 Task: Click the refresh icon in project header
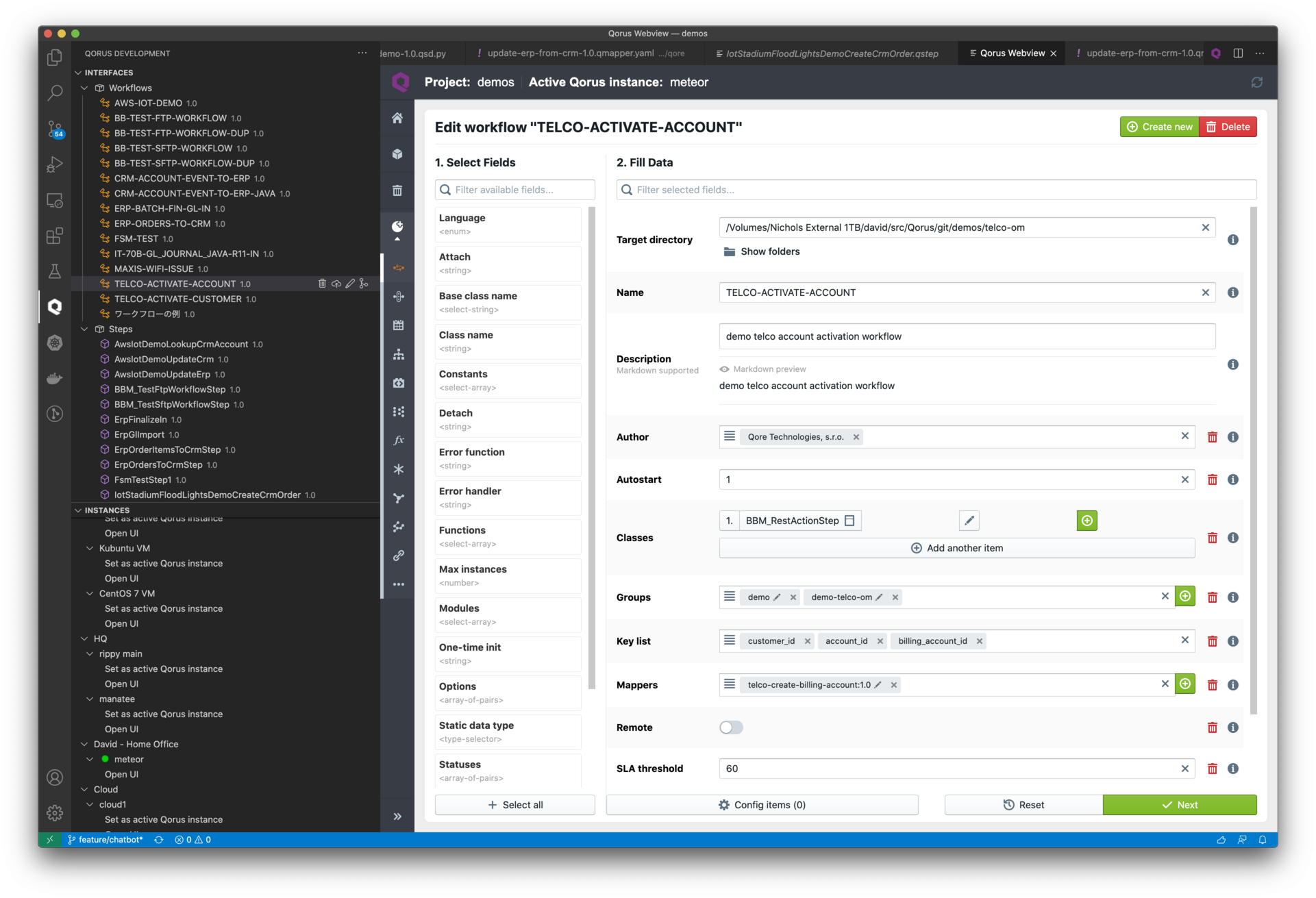pyautogui.click(x=1256, y=82)
